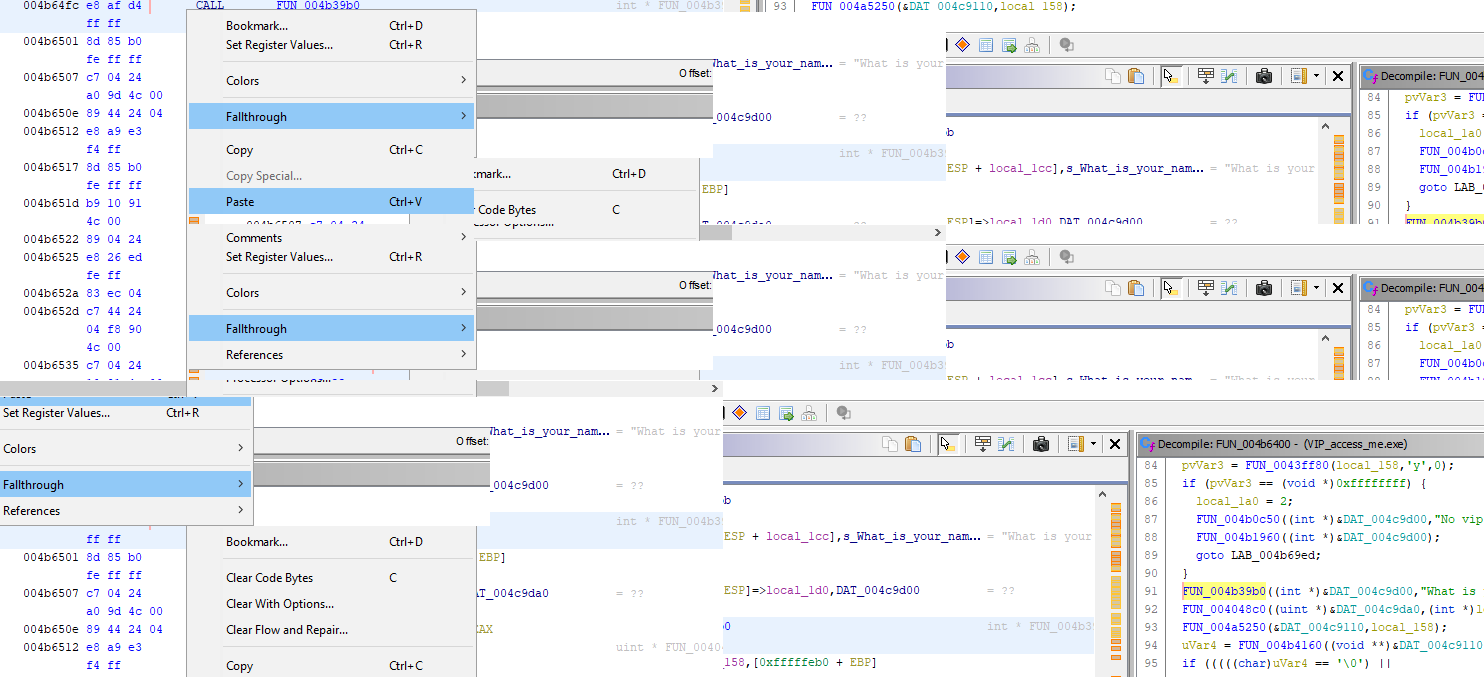Click FUN_004b1960 call on decompile line 88
Viewport: 1484px width, 677px height.
[1238, 537]
